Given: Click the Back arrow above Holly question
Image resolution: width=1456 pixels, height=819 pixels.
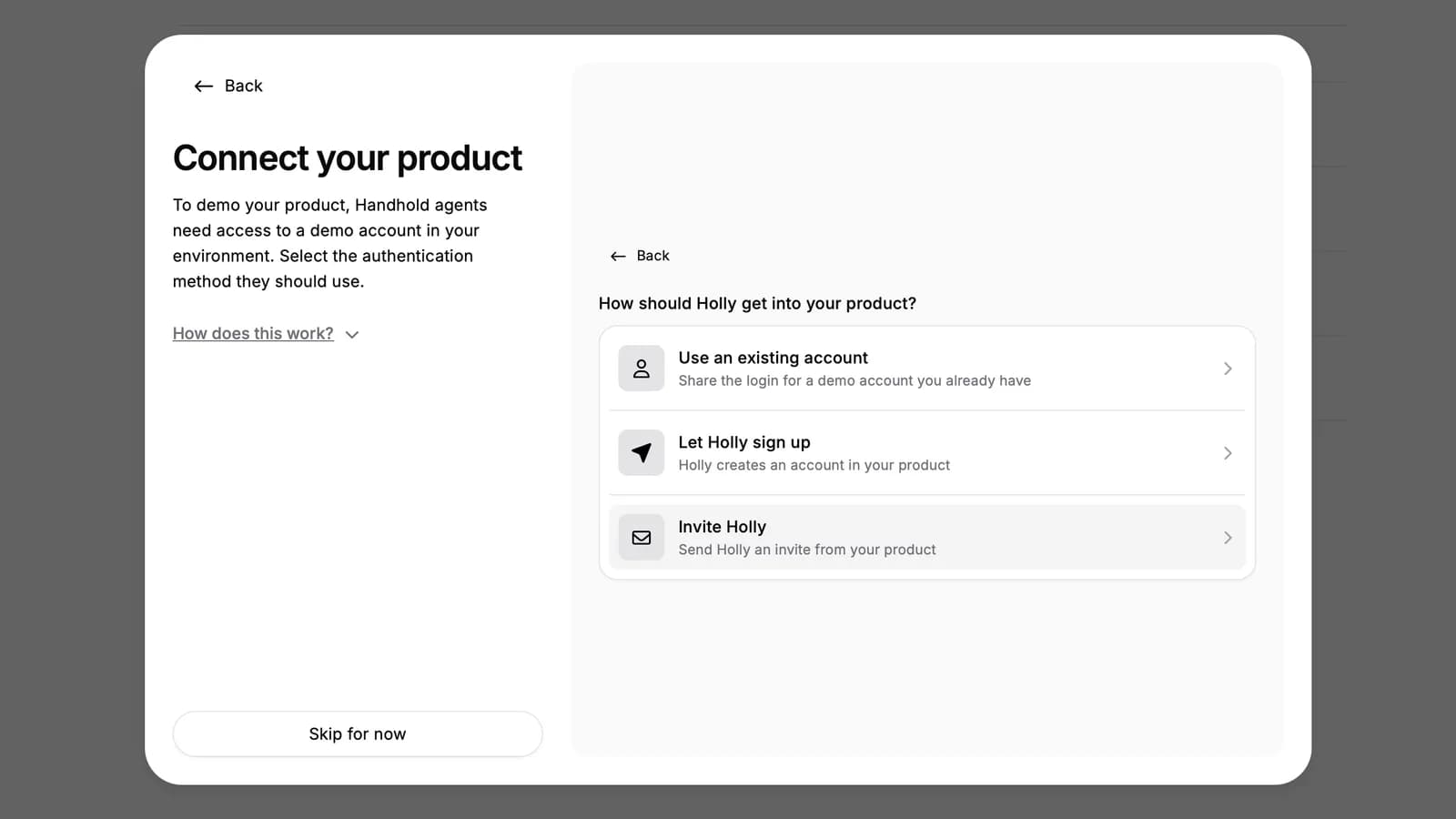Looking at the screenshot, I should click(618, 256).
